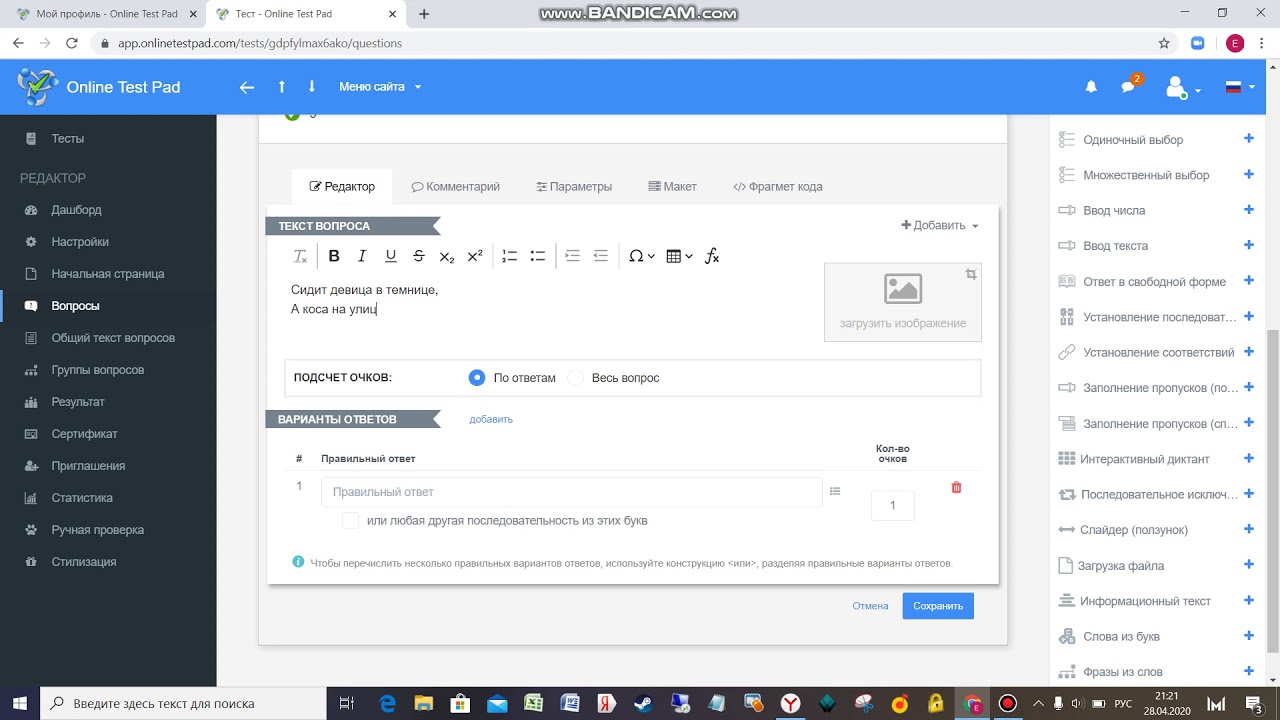Open chat messages icon
This screenshot has width=1280, height=720.
[x=1128, y=87]
